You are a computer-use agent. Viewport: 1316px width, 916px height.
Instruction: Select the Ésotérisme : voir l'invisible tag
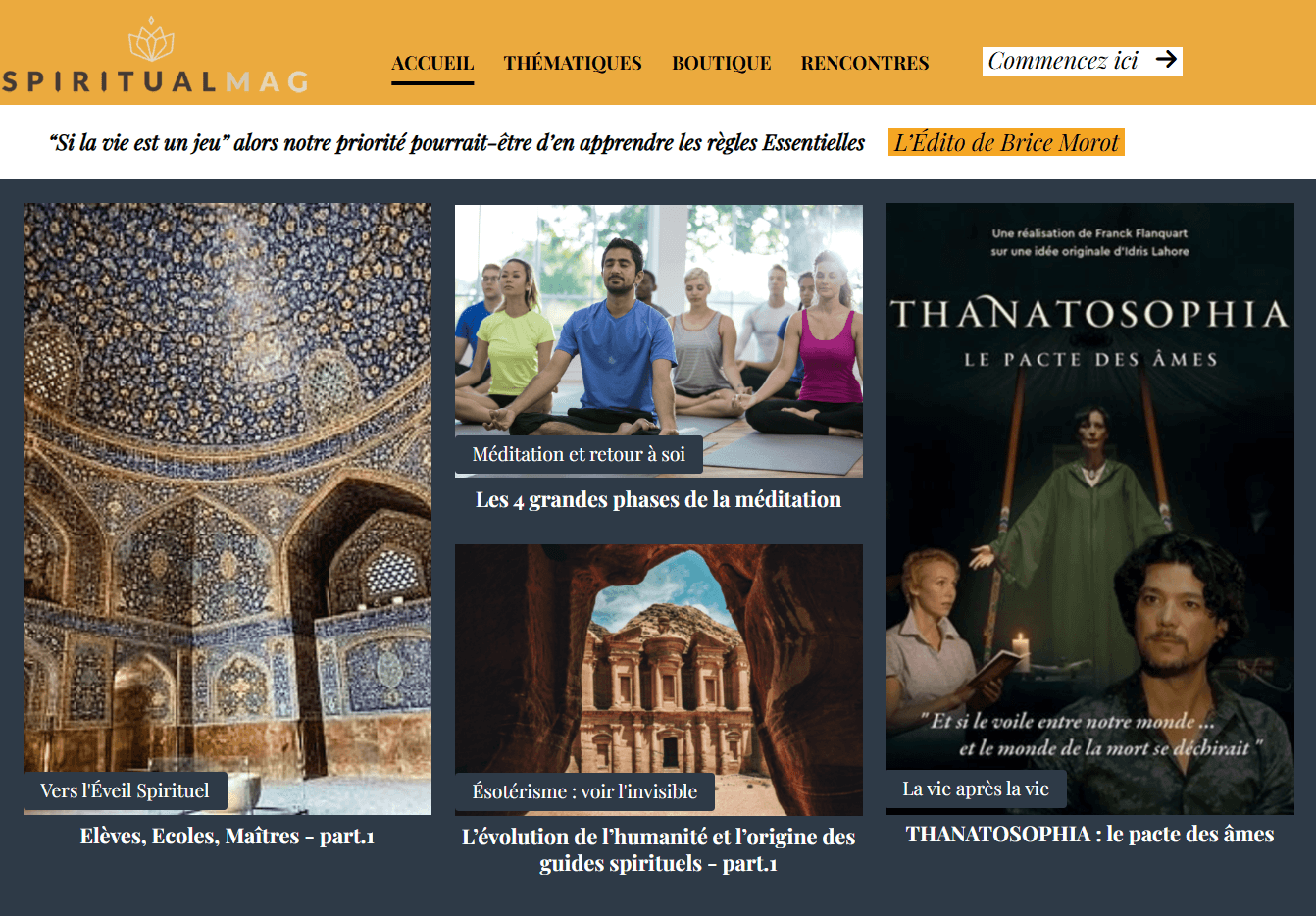[x=584, y=791]
